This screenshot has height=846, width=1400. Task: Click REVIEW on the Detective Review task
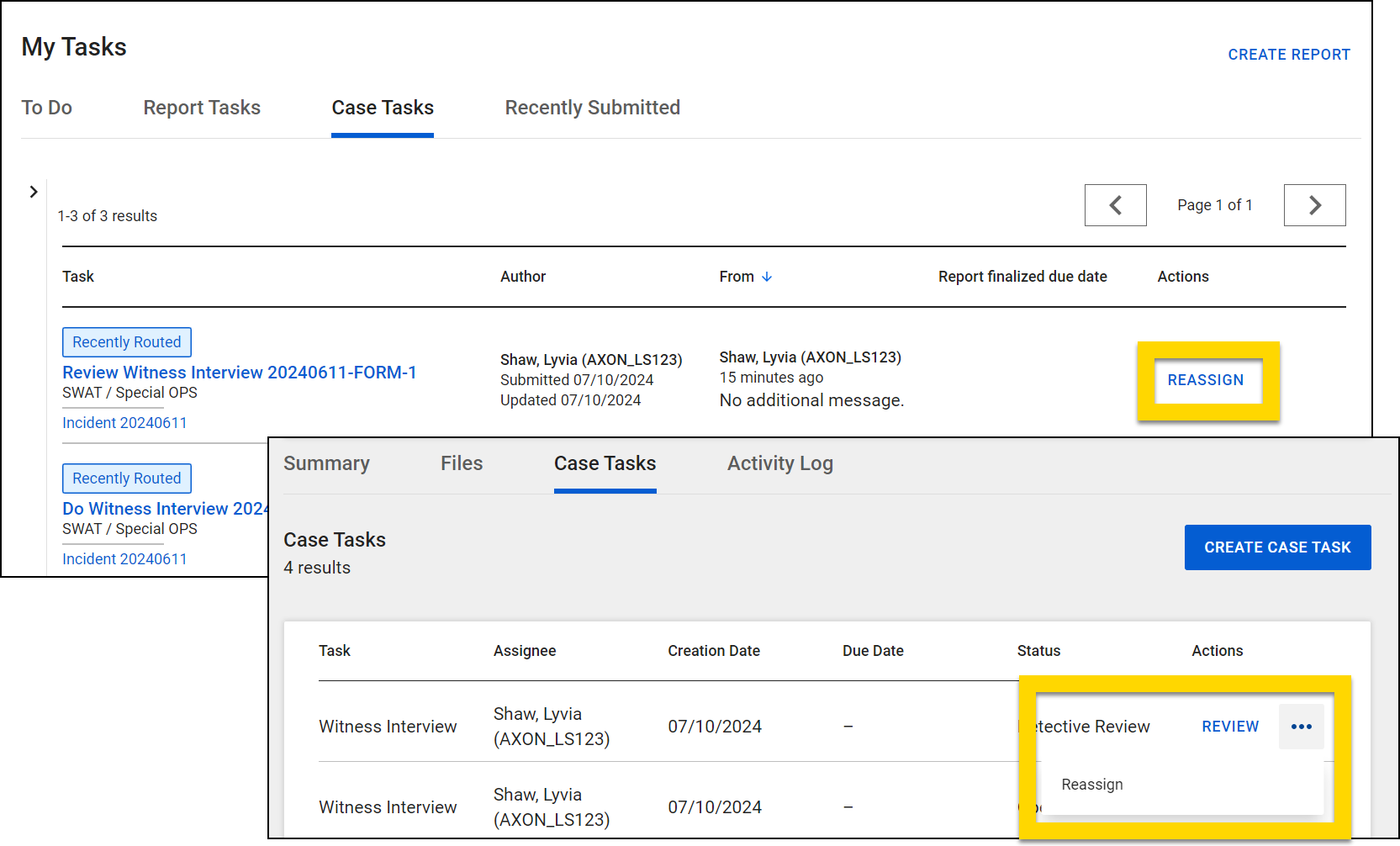[x=1230, y=726]
